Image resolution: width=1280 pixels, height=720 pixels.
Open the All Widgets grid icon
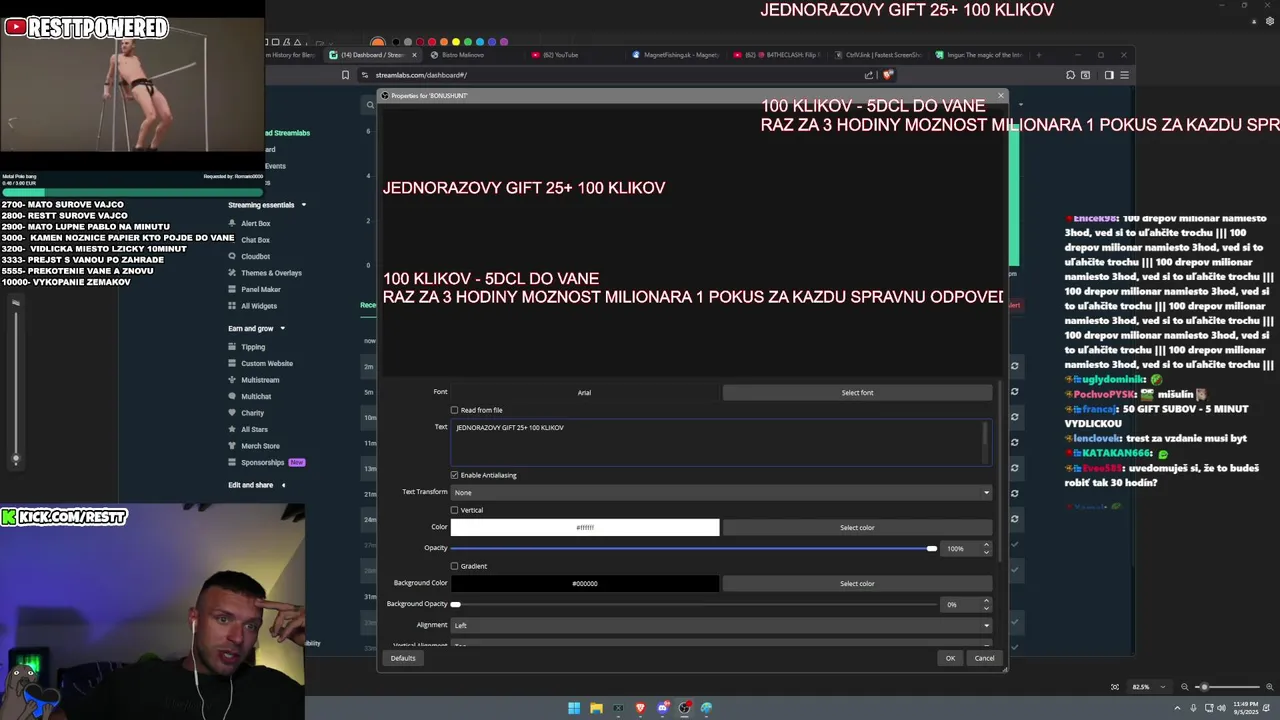click(x=232, y=306)
